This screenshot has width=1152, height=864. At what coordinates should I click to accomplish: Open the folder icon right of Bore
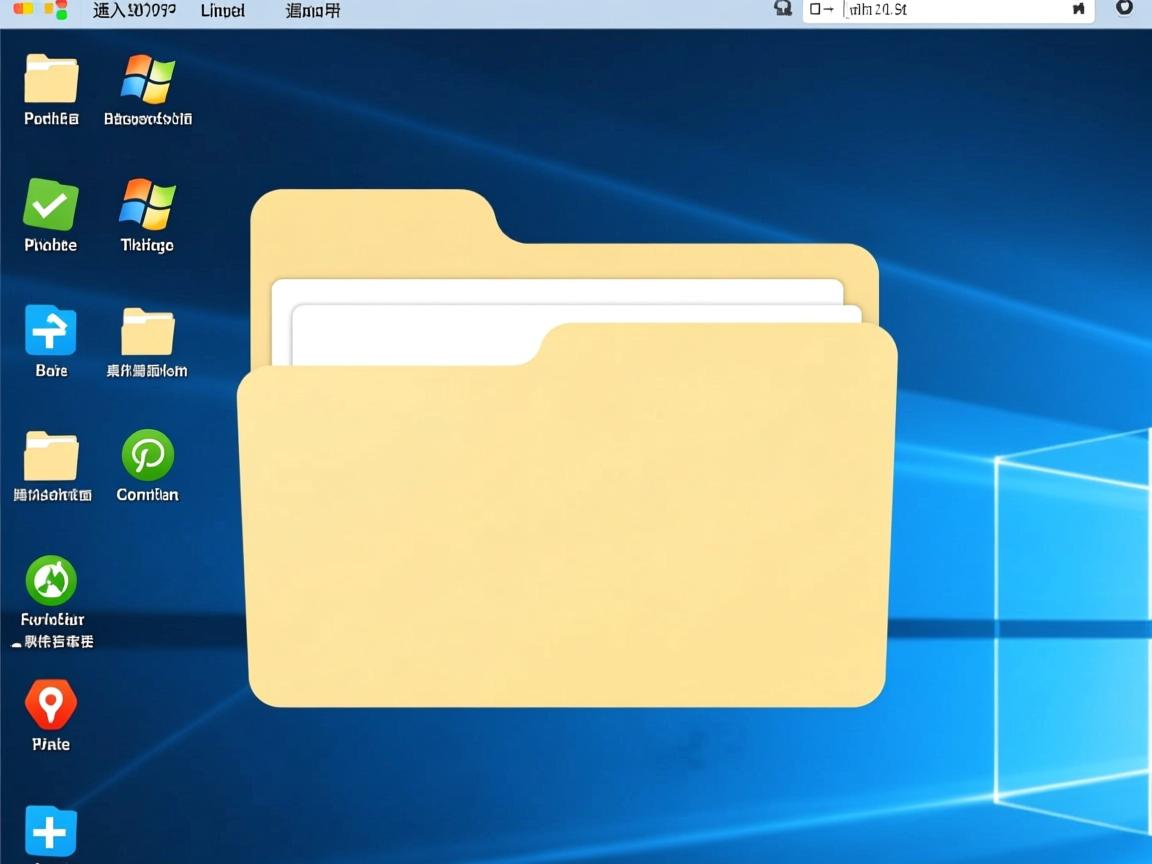coord(147,331)
